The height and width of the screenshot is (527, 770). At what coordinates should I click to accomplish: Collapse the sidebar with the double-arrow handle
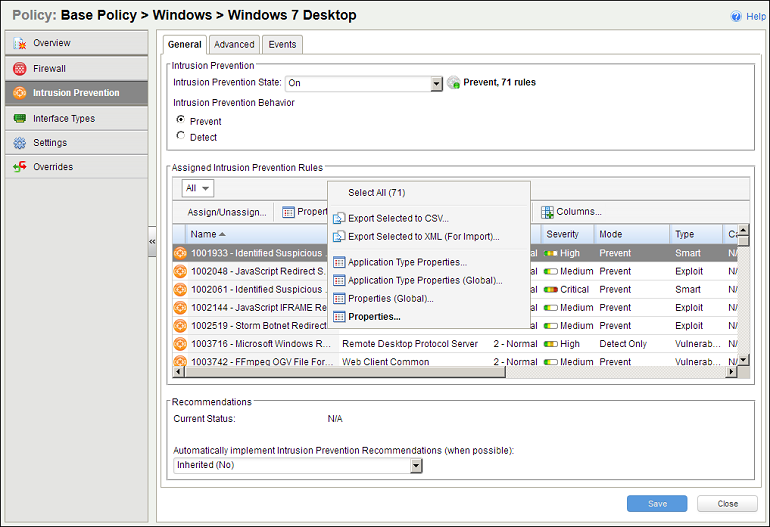(x=152, y=242)
